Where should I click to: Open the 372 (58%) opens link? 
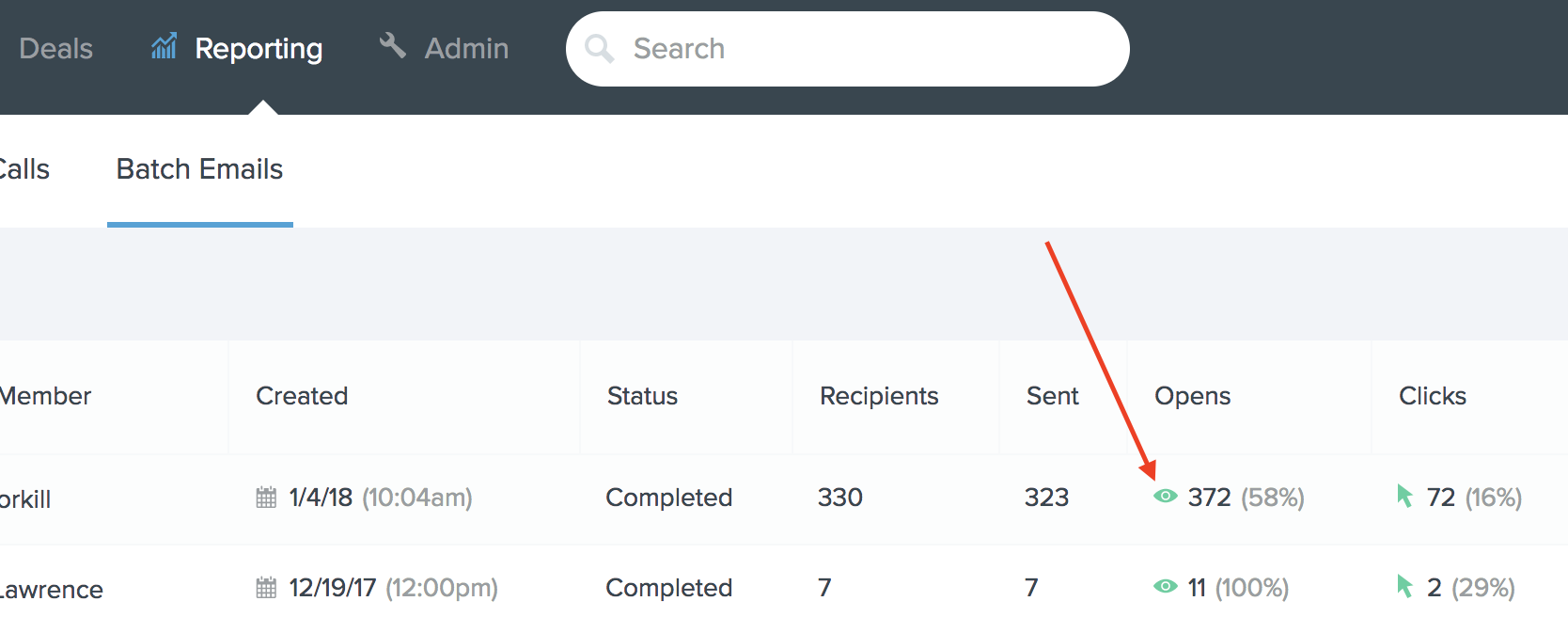pyautogui.click(x=1246, y=498)
